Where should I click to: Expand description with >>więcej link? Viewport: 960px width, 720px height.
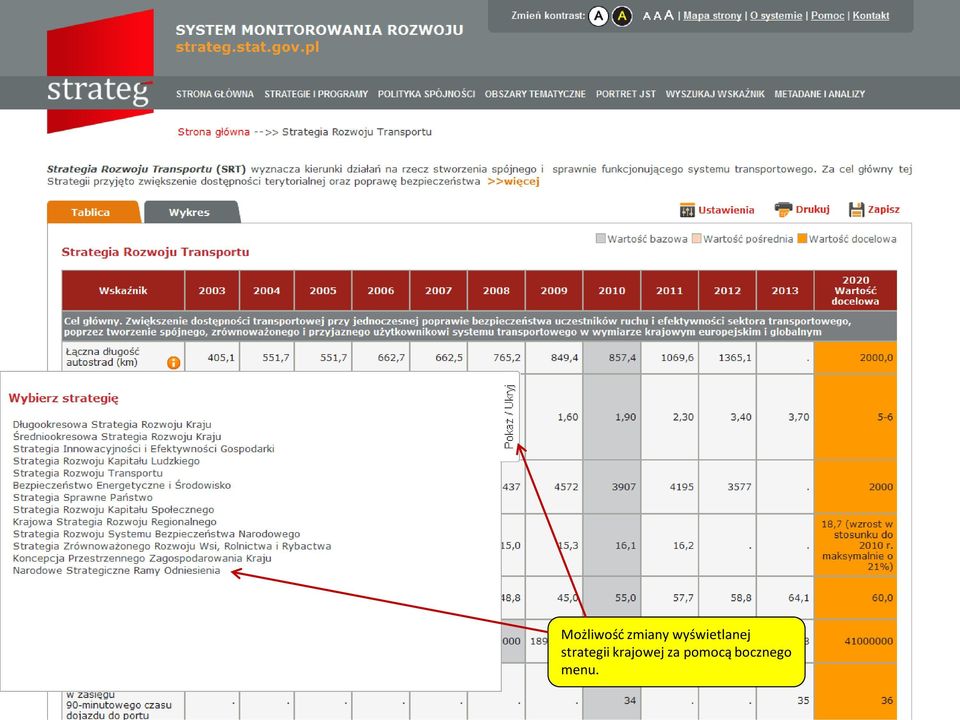[x=513, y=181]
